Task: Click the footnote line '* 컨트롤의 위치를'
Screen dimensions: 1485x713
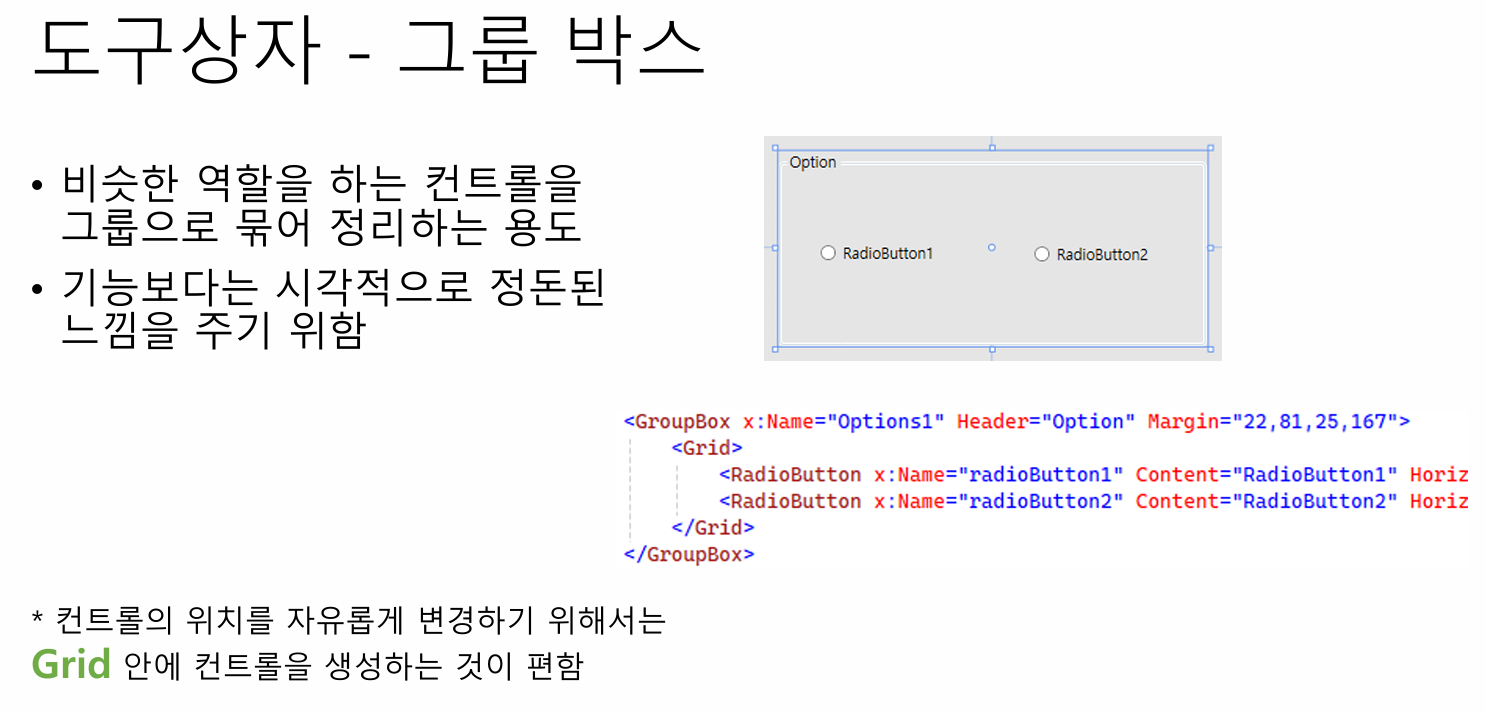Action: (x=349, y=621)
